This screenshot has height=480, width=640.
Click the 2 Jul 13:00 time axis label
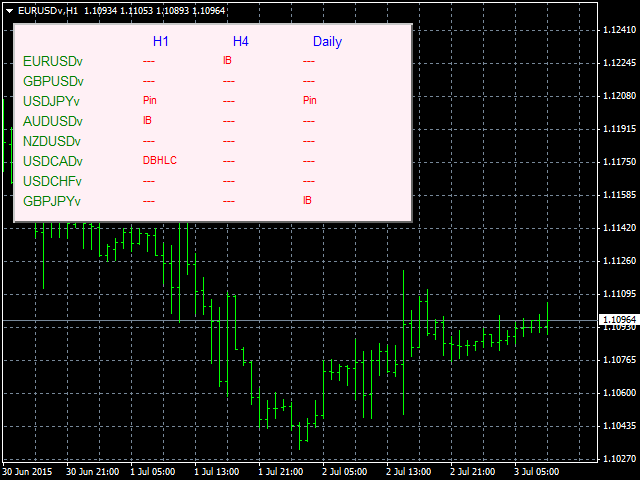(x=409, y=472)
